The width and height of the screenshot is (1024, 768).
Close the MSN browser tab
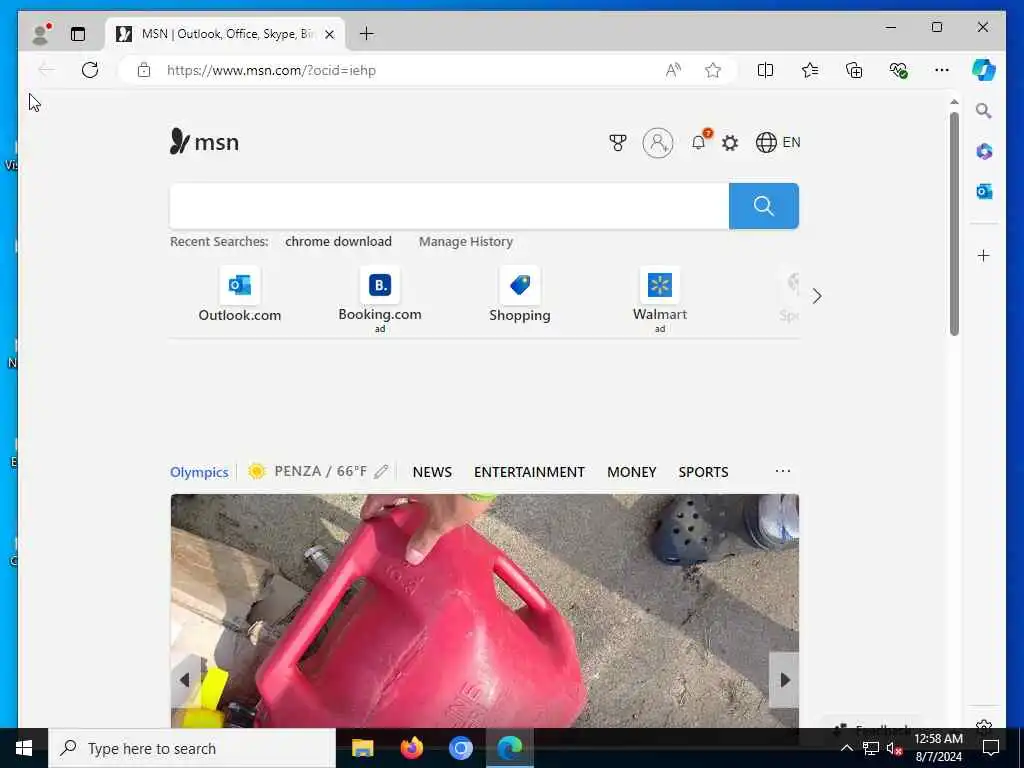330,34
